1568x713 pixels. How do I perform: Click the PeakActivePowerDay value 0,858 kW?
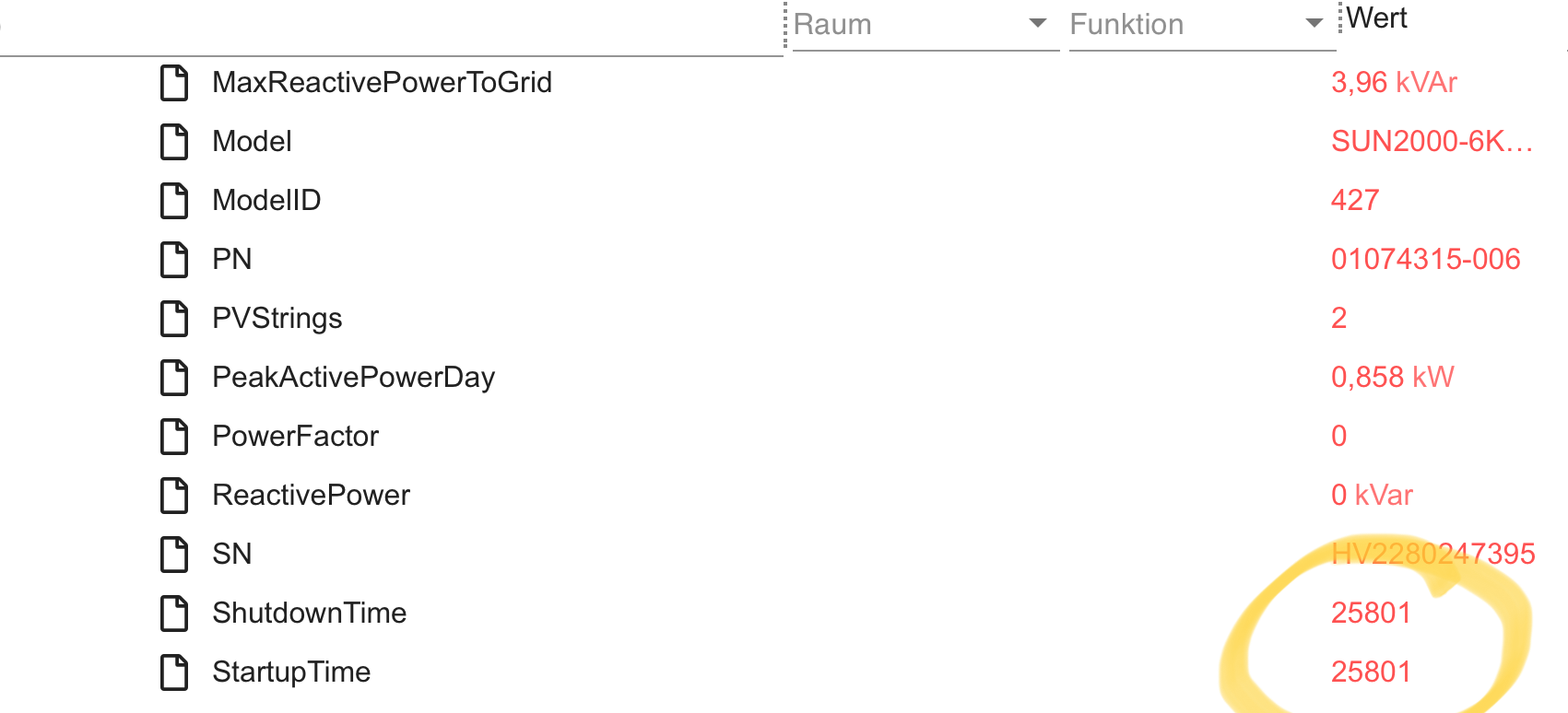pos(1392,377)
